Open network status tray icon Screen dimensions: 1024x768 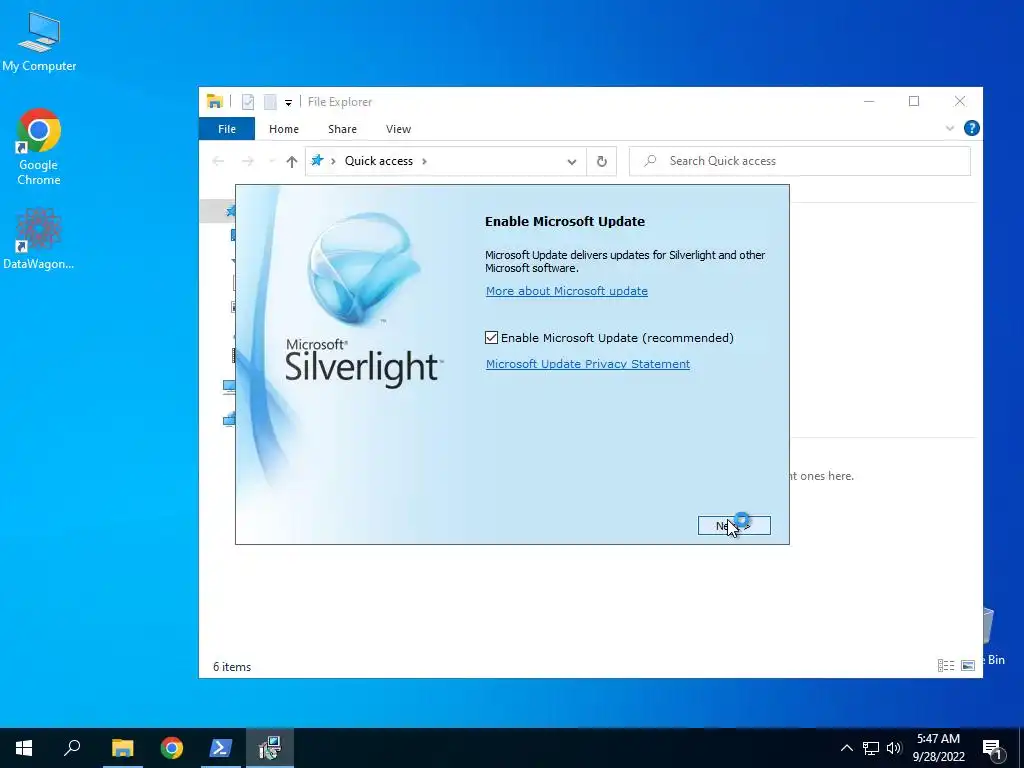click(871, 748)
